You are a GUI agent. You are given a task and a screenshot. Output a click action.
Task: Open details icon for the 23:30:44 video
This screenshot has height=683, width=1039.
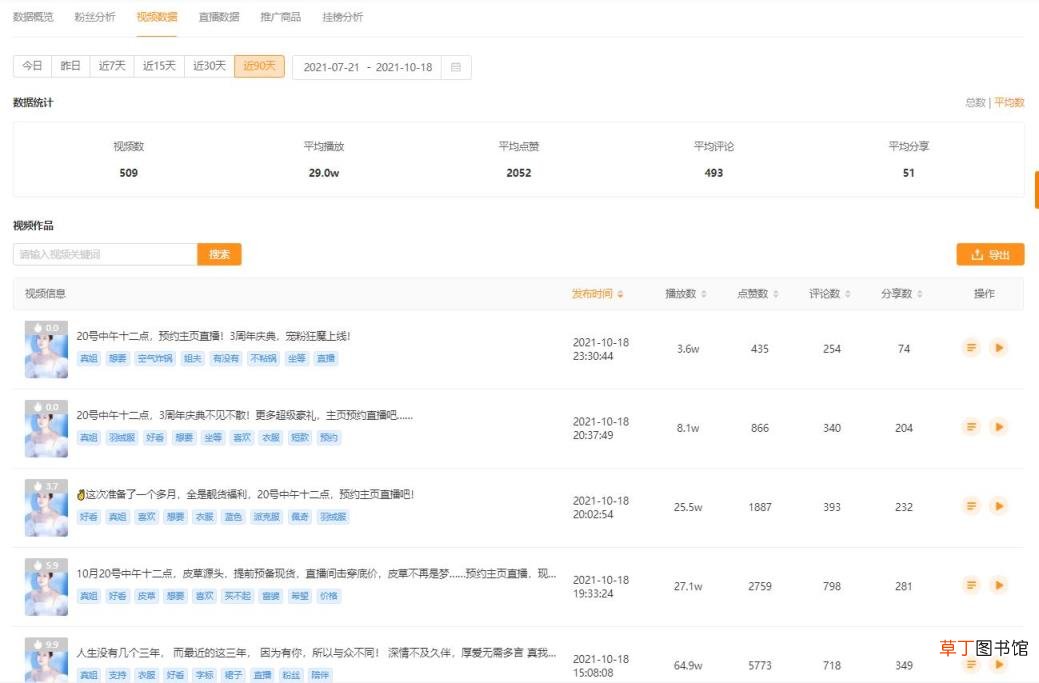pos(971,347)
